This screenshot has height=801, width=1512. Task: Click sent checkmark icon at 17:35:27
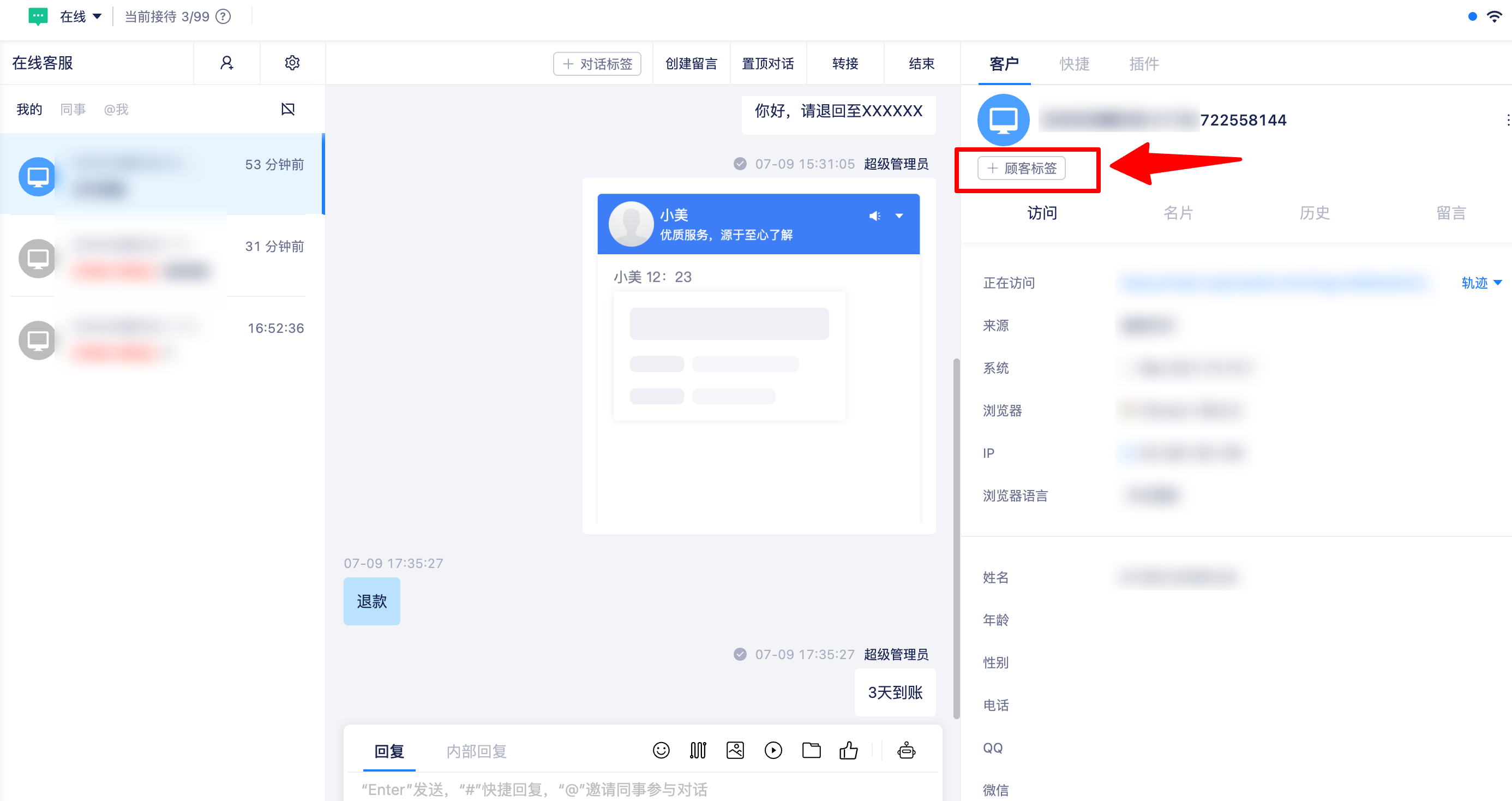pyautogui.click(x=740, y=654)
